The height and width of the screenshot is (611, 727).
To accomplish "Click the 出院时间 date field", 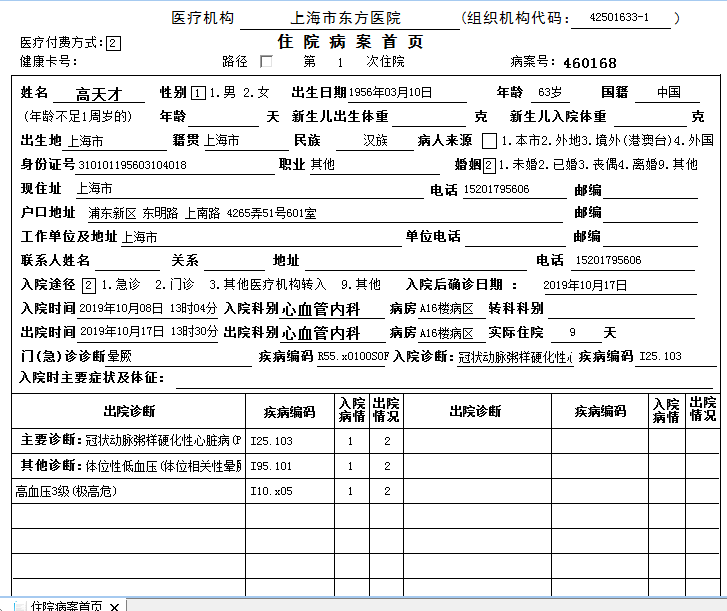I will click(148, 333).
